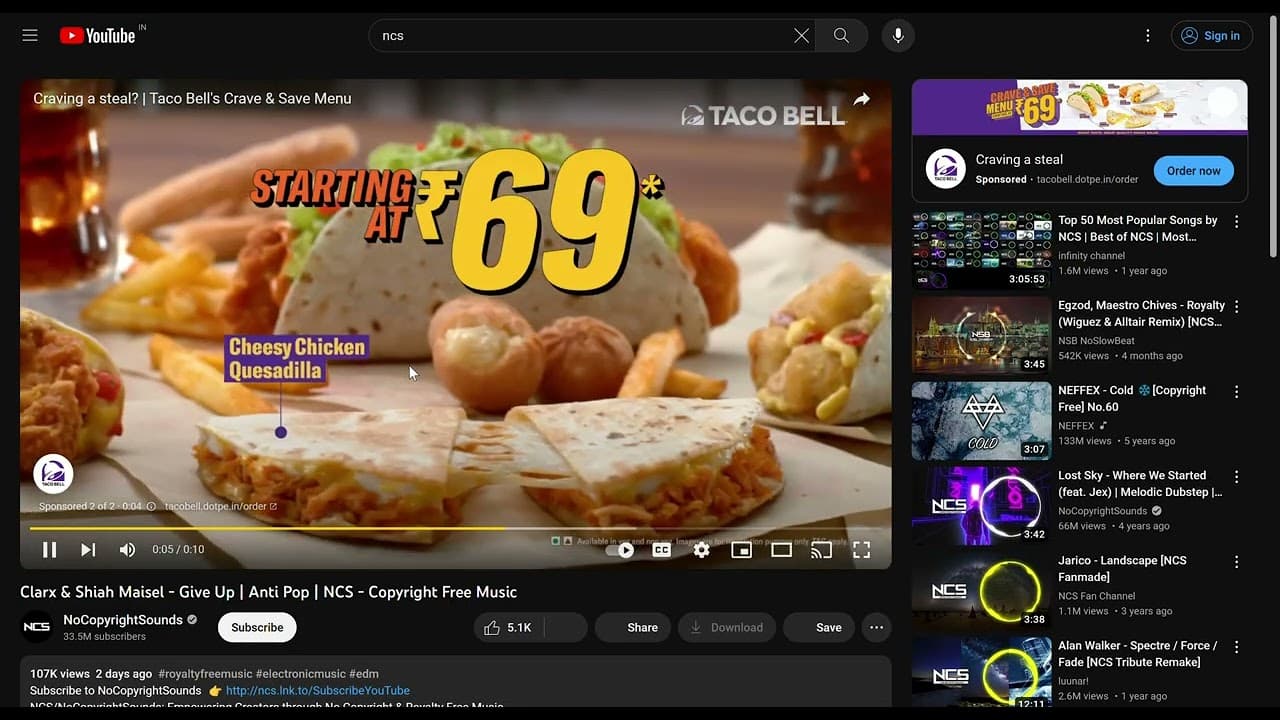This screenshot has width=1280, height=720.
Task: Seek along the yellow ad progress bar
Action: click(x=455, y=528)
